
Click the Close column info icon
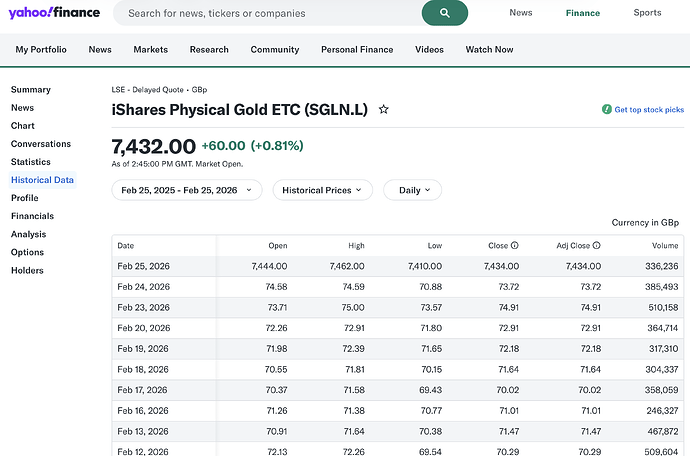515,245
